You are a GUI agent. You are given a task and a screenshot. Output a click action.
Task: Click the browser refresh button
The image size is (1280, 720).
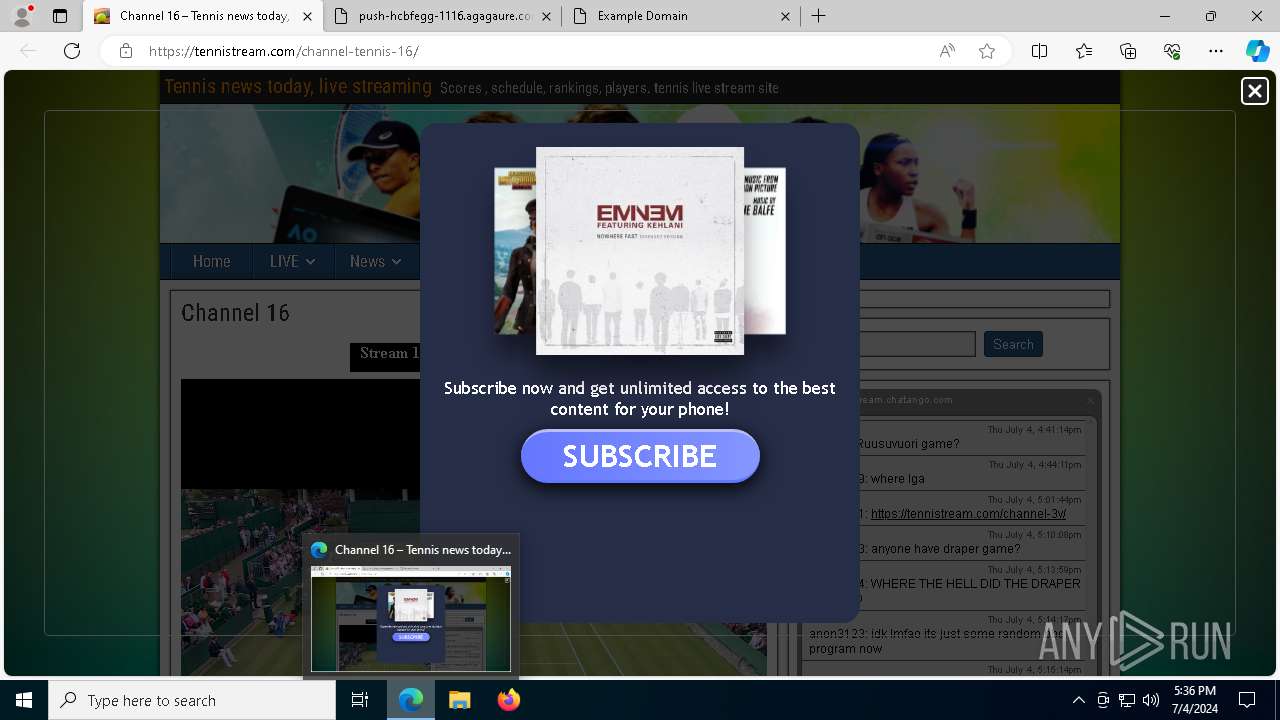[x=72, y=51]
